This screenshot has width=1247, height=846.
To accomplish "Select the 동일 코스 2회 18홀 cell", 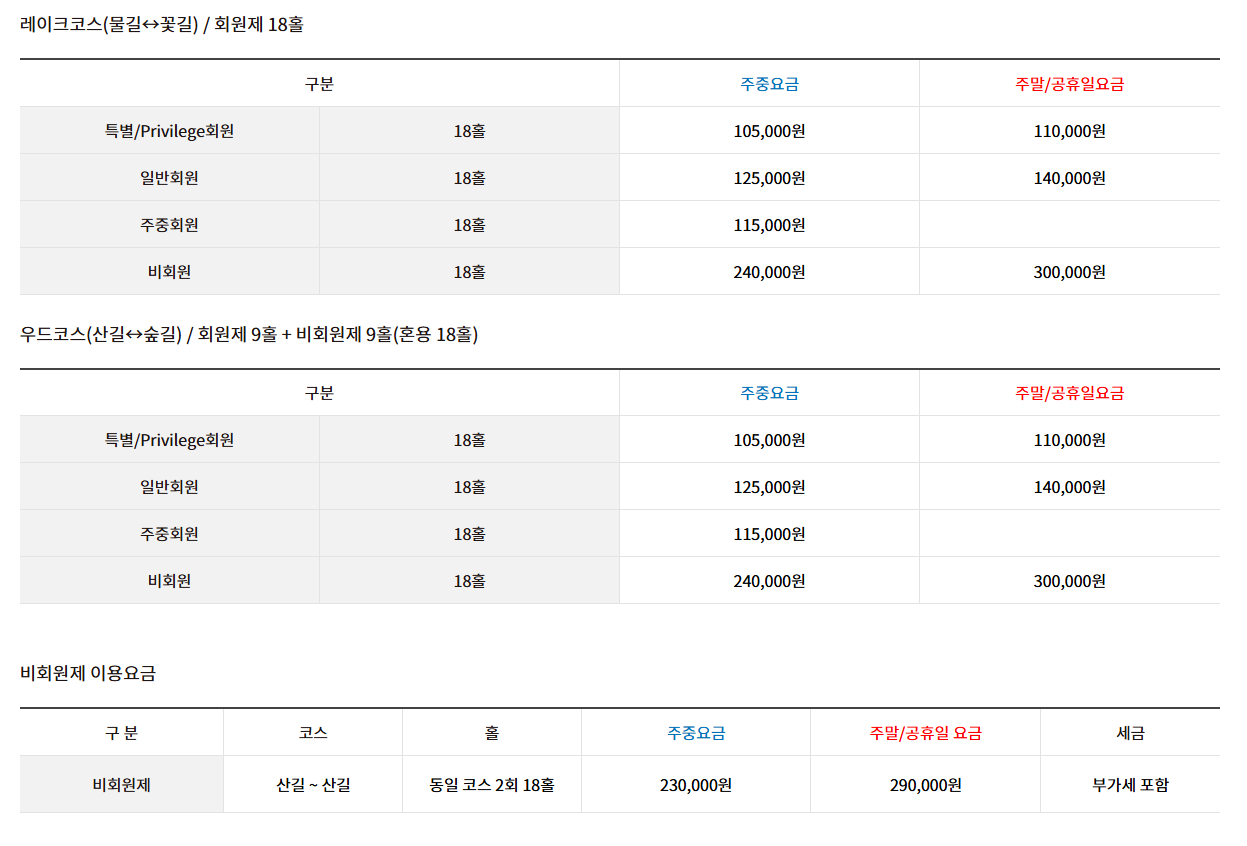I will pyautogui.click(x=492, y=785).
